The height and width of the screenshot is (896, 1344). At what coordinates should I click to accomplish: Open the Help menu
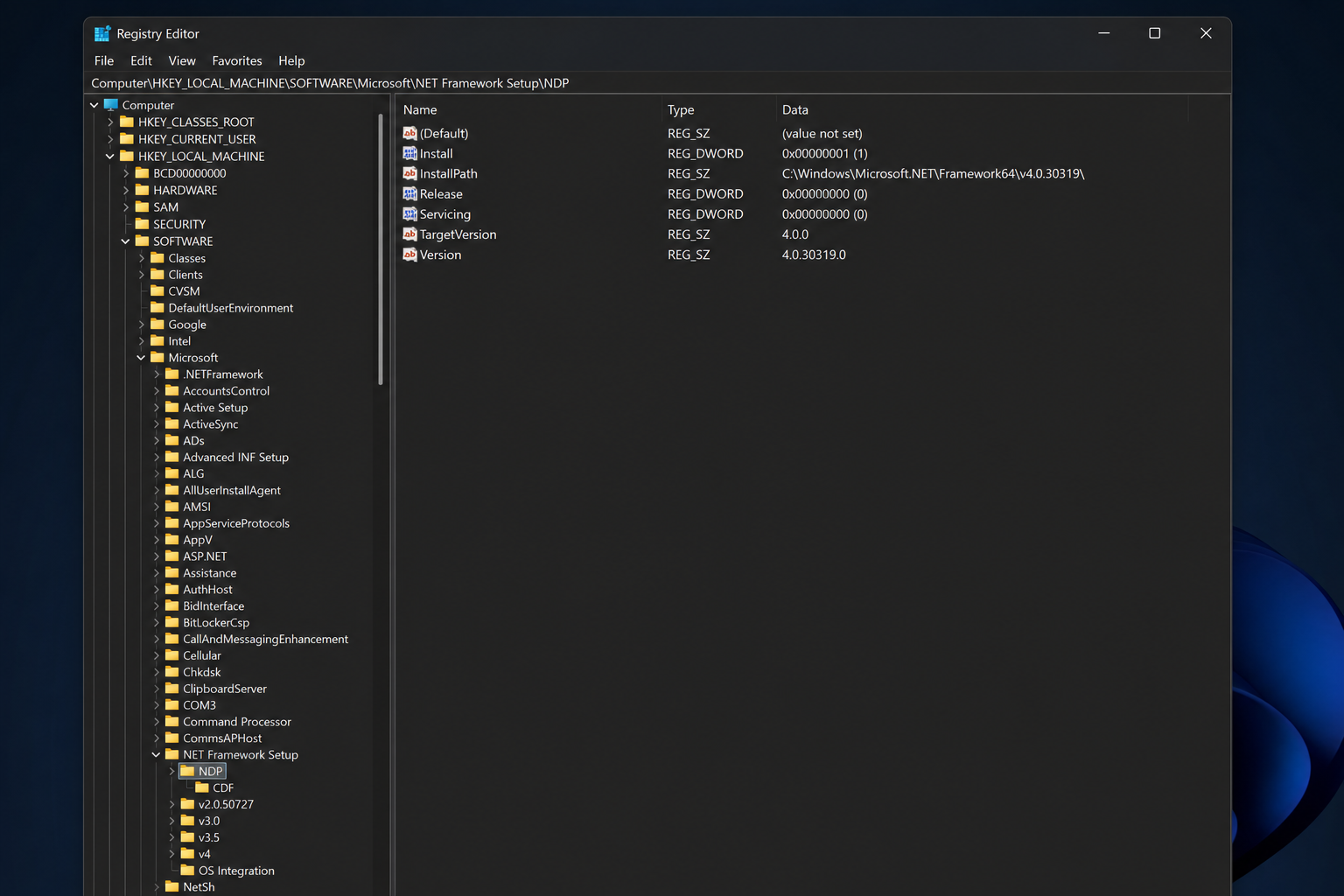point(291,60)
